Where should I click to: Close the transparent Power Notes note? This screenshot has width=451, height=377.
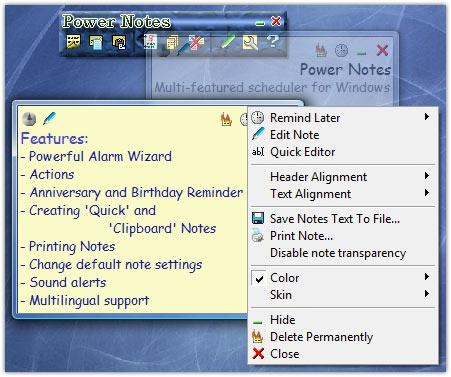pyautogui.click(x=382, y=51)
